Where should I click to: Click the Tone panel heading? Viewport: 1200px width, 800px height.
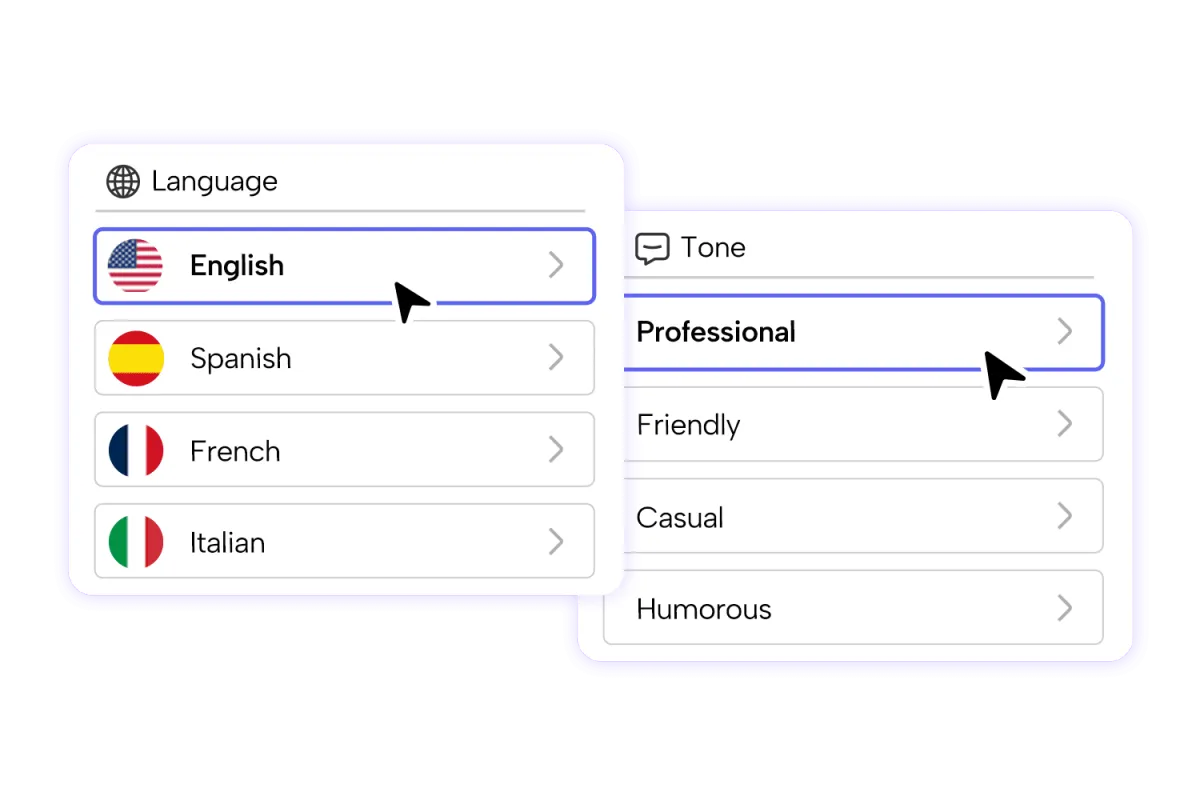tap(713, 248)
